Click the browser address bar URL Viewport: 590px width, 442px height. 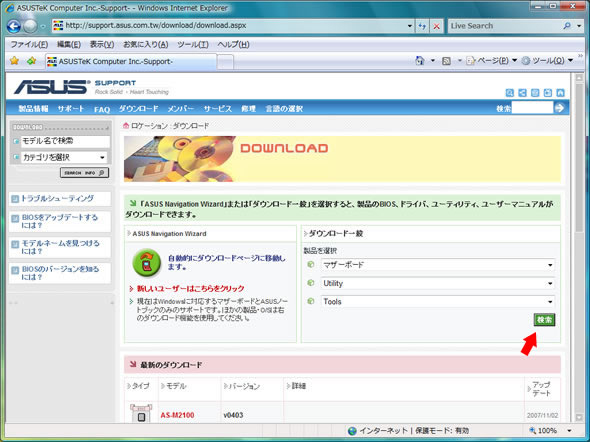click(156, 26)
